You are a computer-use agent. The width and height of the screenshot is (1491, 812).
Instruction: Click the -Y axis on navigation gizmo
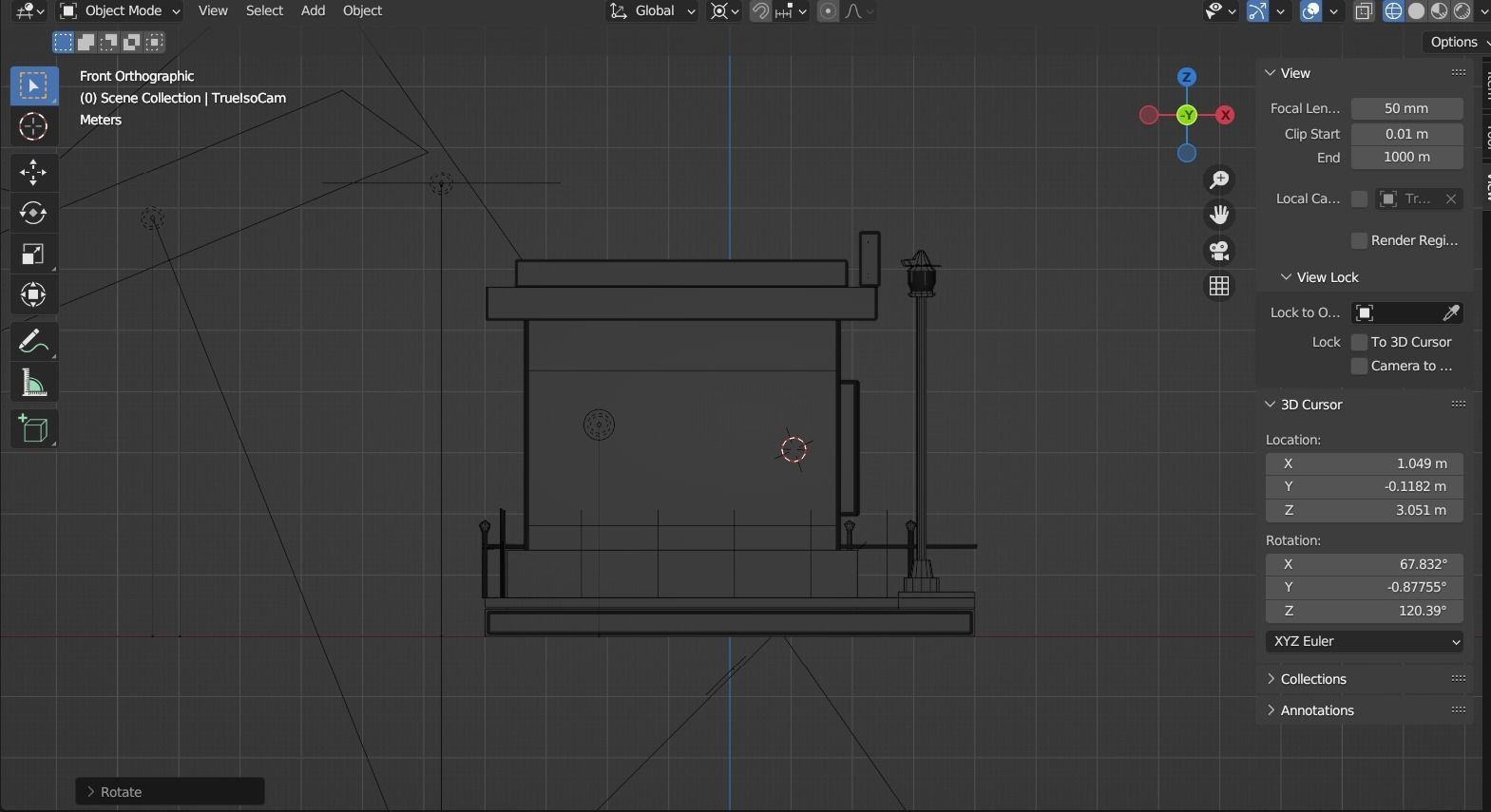[x=1186, y=115]
